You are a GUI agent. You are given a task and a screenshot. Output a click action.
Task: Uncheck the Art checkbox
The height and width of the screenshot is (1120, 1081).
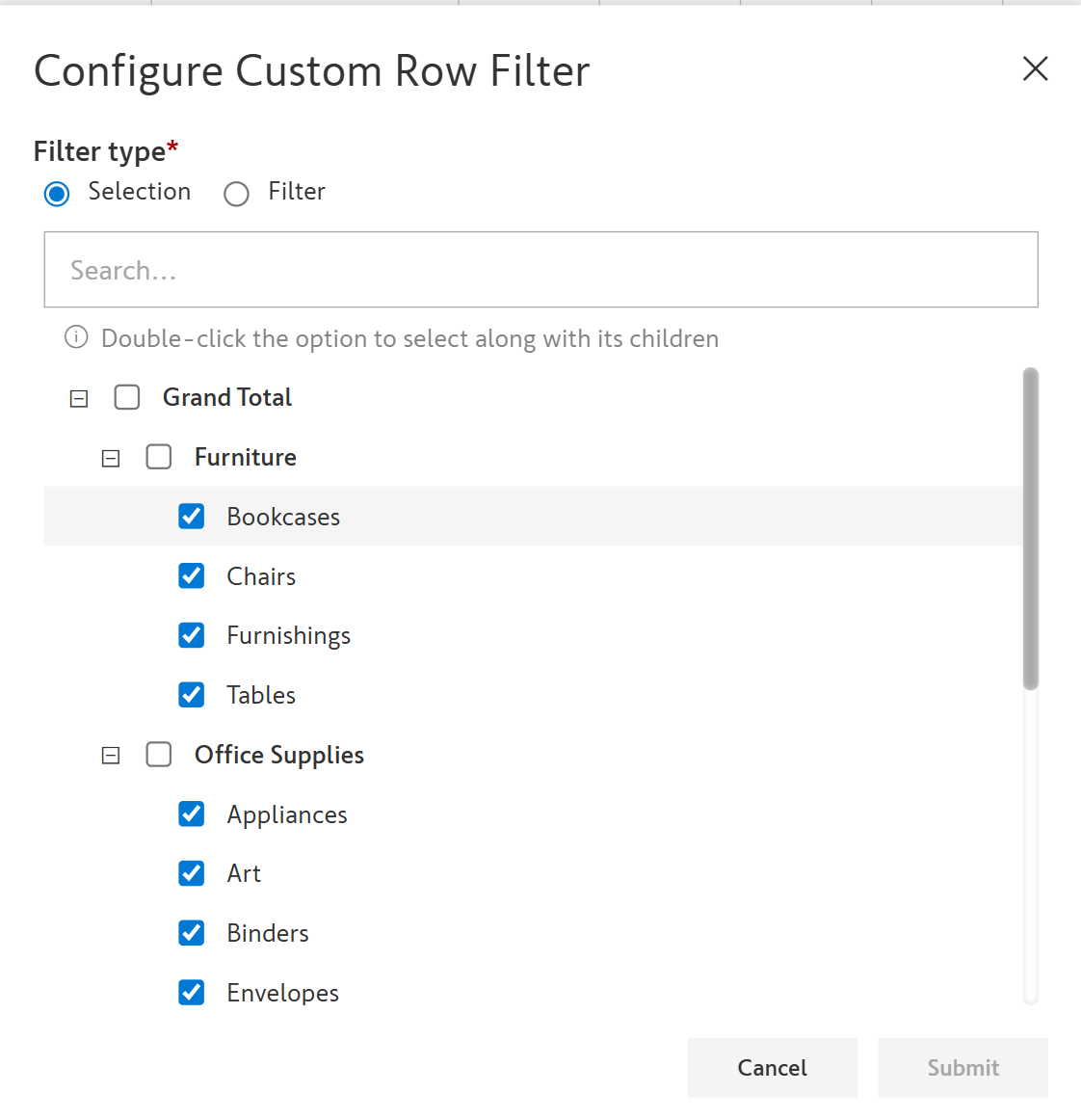(x=192, y=873)
